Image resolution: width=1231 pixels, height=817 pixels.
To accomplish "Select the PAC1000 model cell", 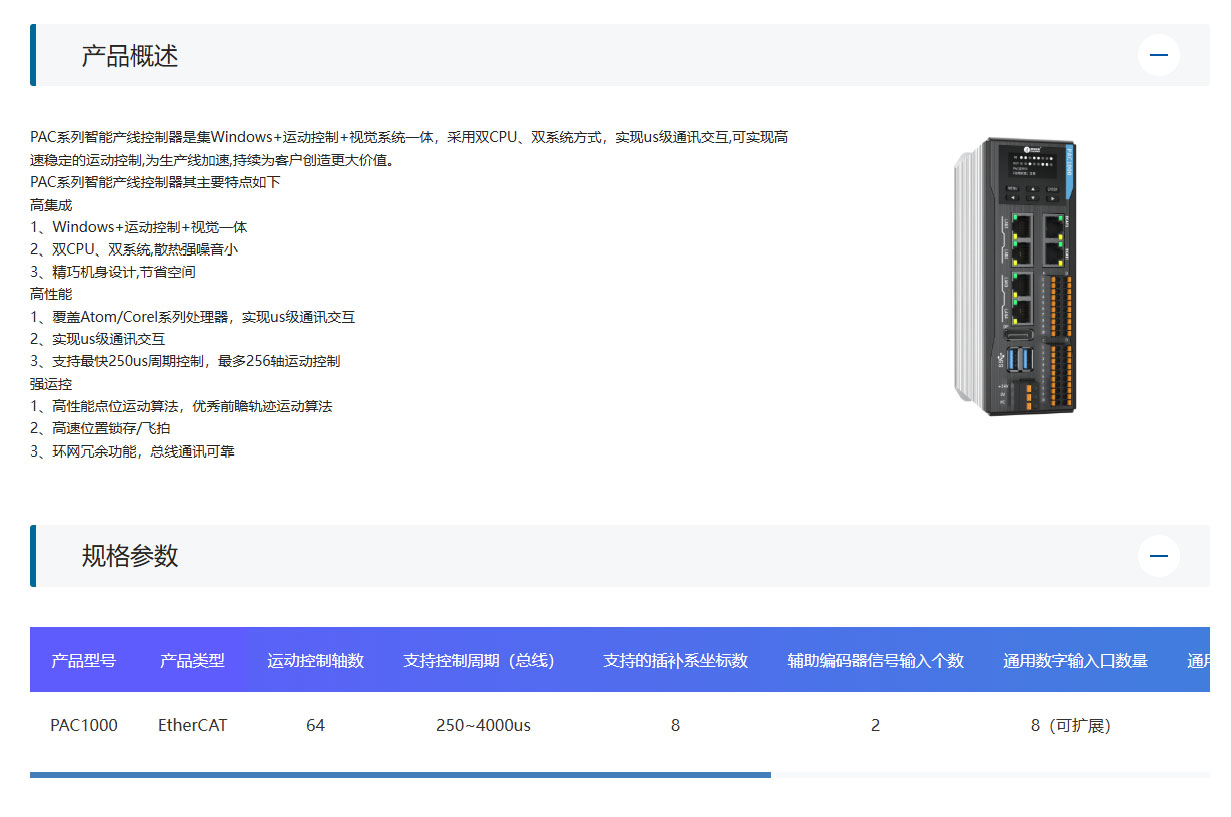I will (83, 725).
